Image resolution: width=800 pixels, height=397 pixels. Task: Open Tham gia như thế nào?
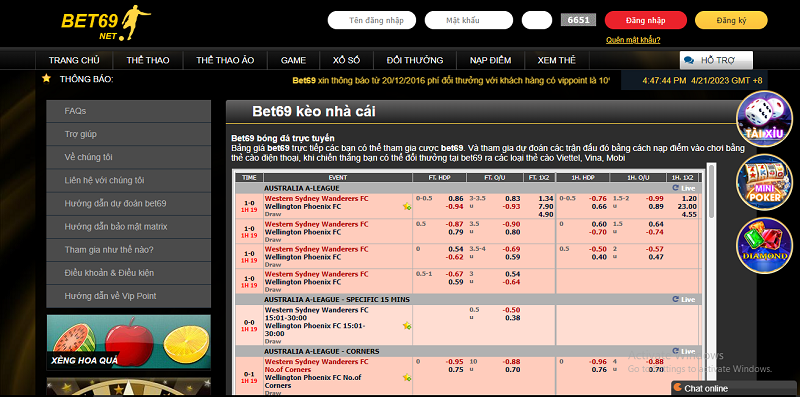point(129,250)
